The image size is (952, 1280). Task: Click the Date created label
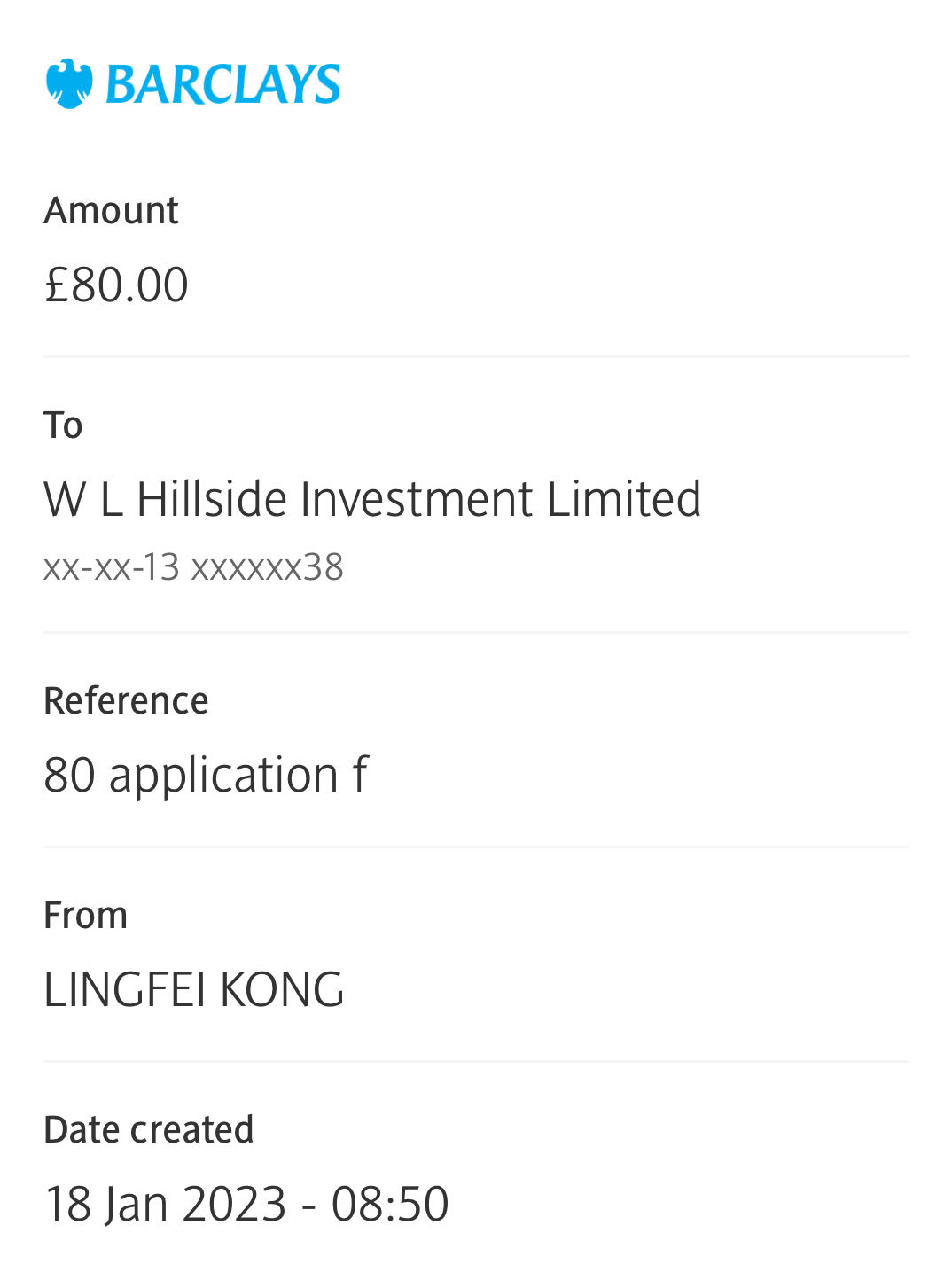point(148,1130)
